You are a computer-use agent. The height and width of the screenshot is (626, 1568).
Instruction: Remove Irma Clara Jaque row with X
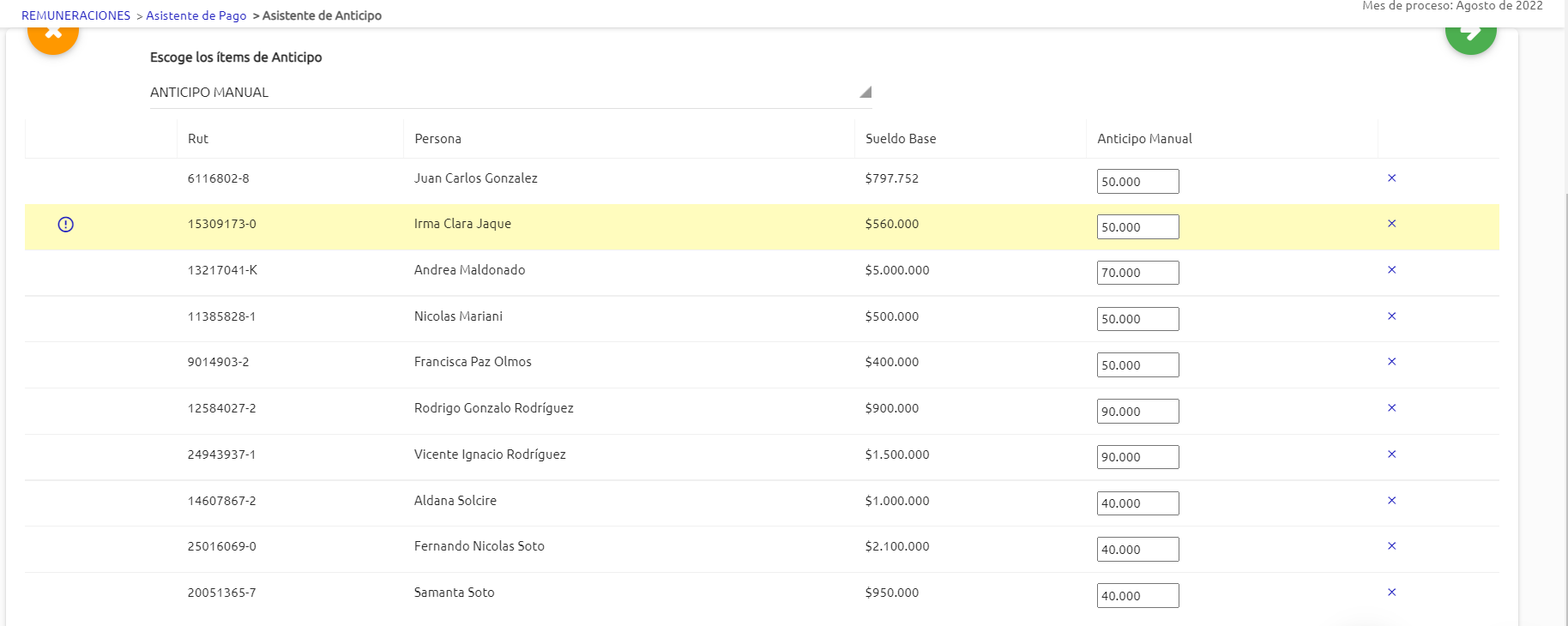[x=1391, y=224]
